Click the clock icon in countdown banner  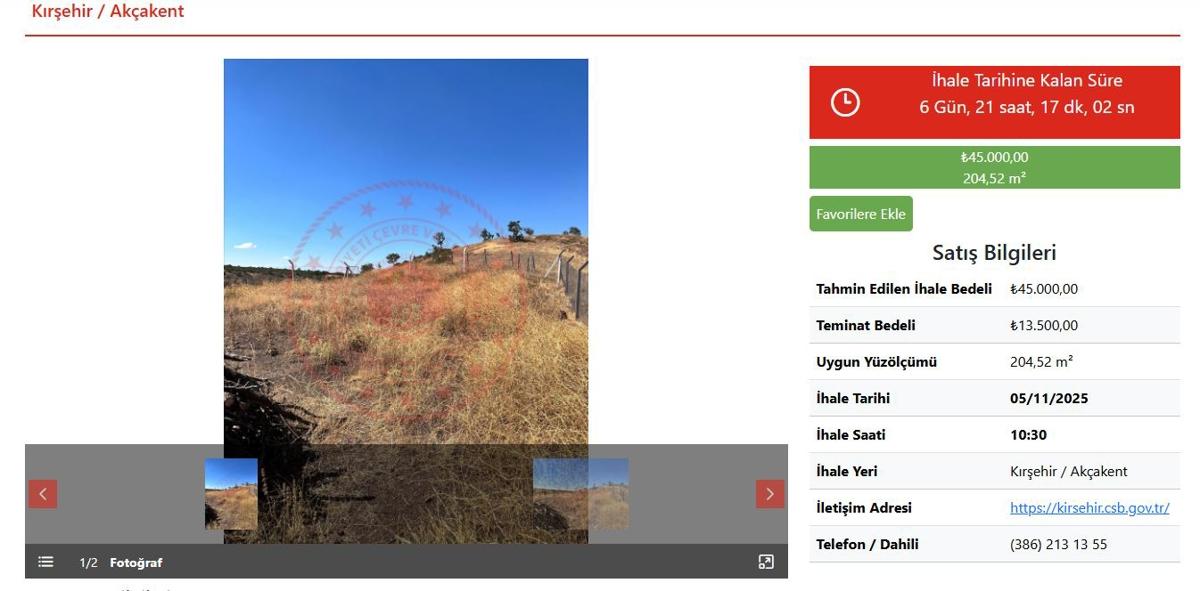845,102
